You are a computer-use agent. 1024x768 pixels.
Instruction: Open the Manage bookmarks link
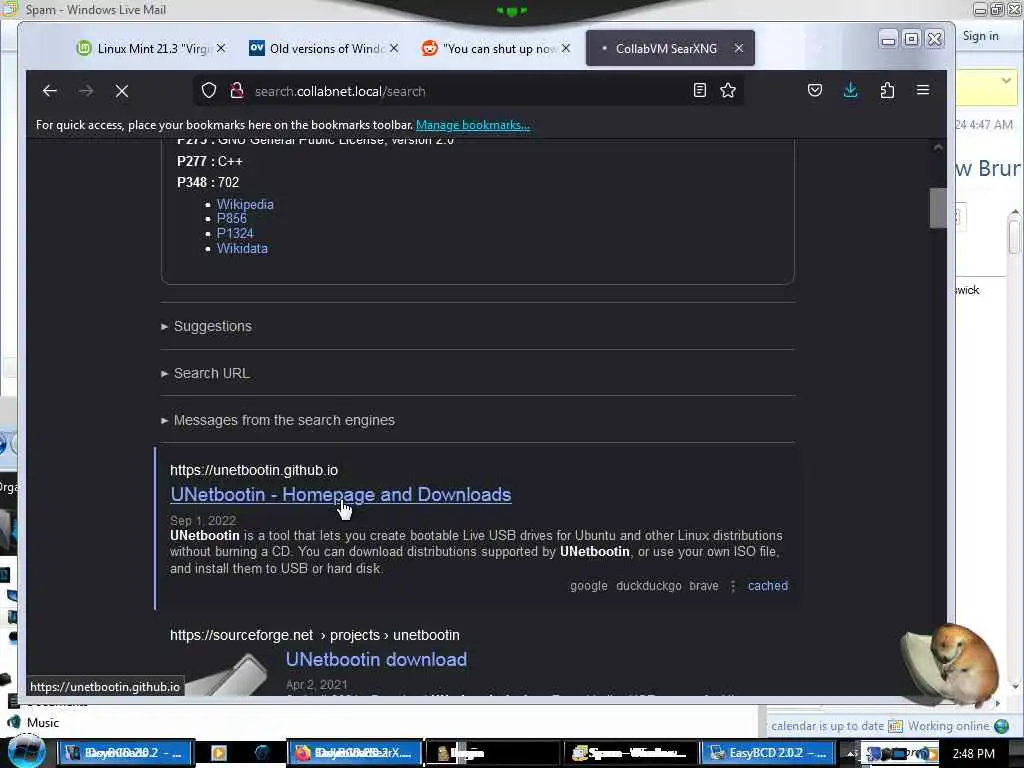click(x=473, y=125)
